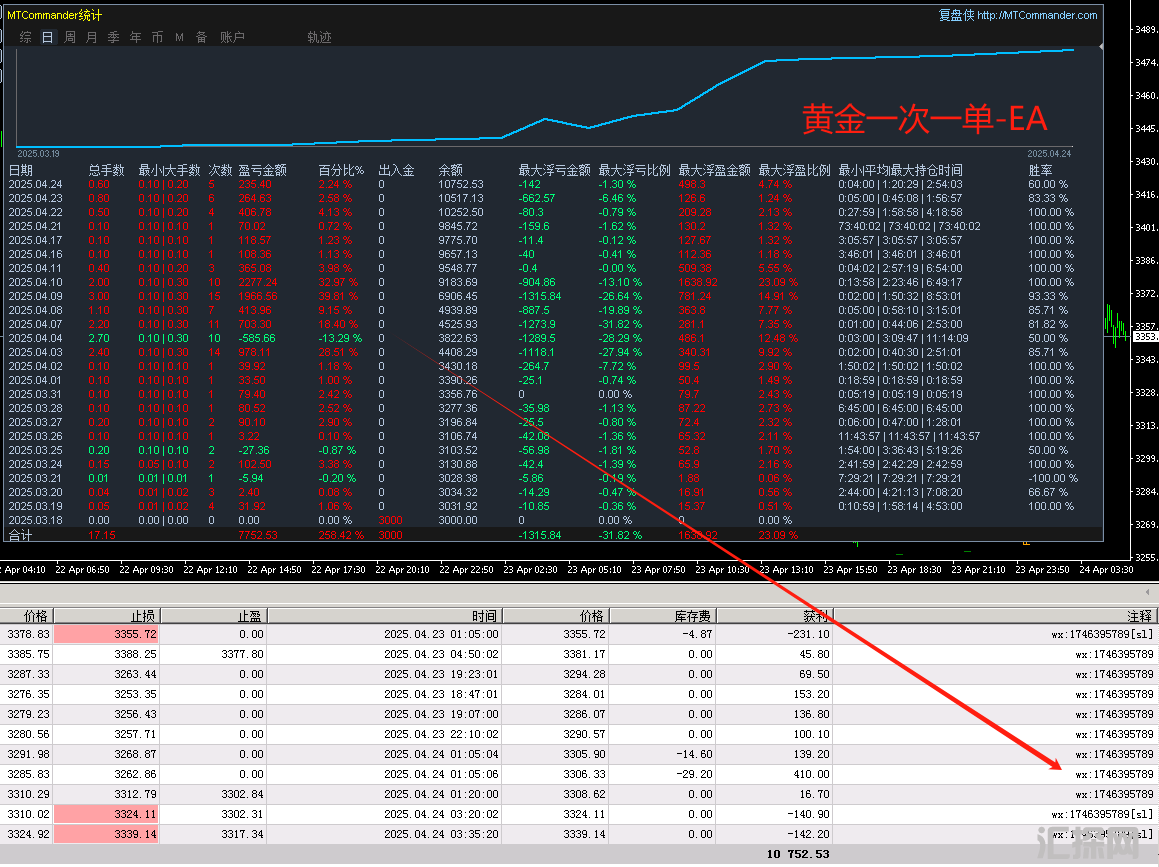Click the MTCommander统计 panel title

point(55,15)
